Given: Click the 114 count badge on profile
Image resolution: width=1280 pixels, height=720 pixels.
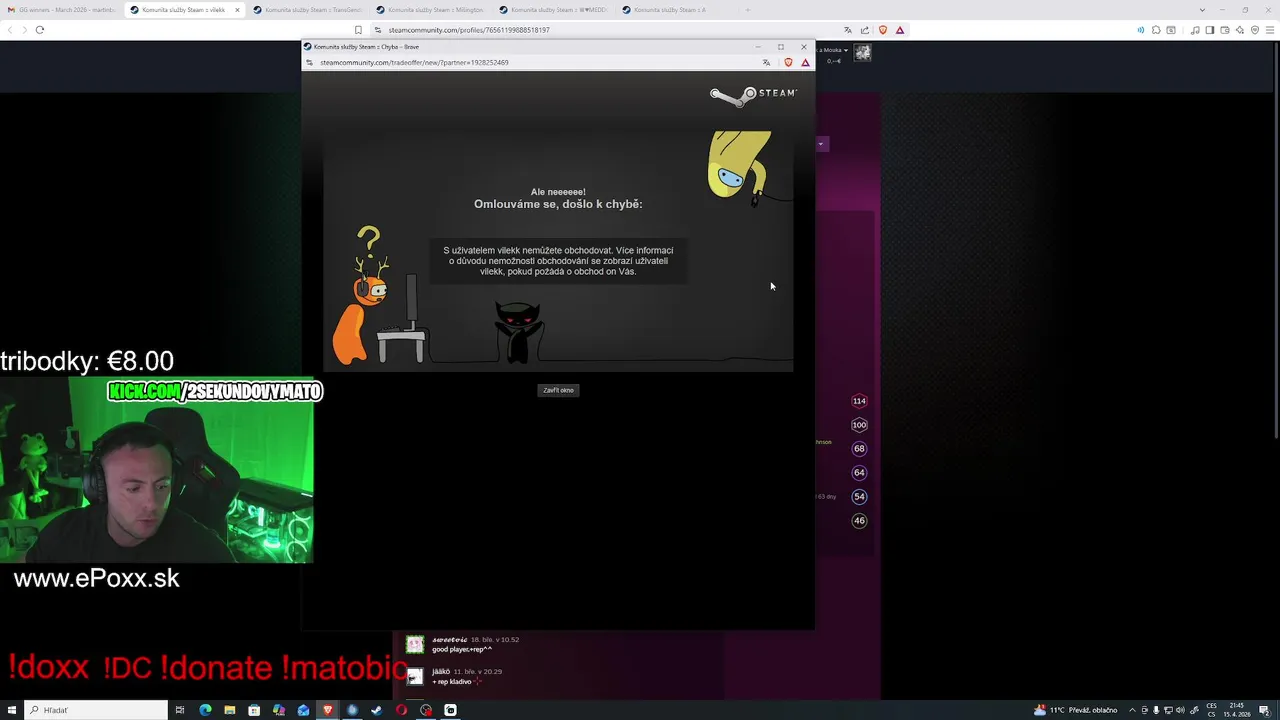Looking at the screenshot, I should coord(859,401).
